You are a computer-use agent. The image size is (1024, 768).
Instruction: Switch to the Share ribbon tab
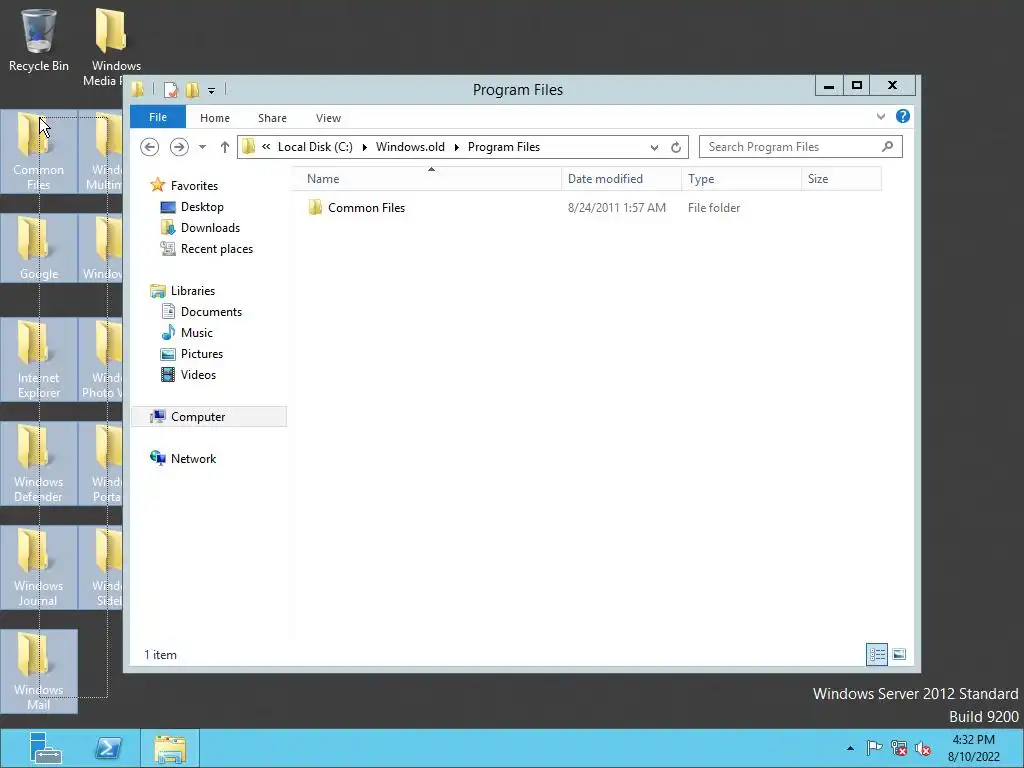(272, 118)
